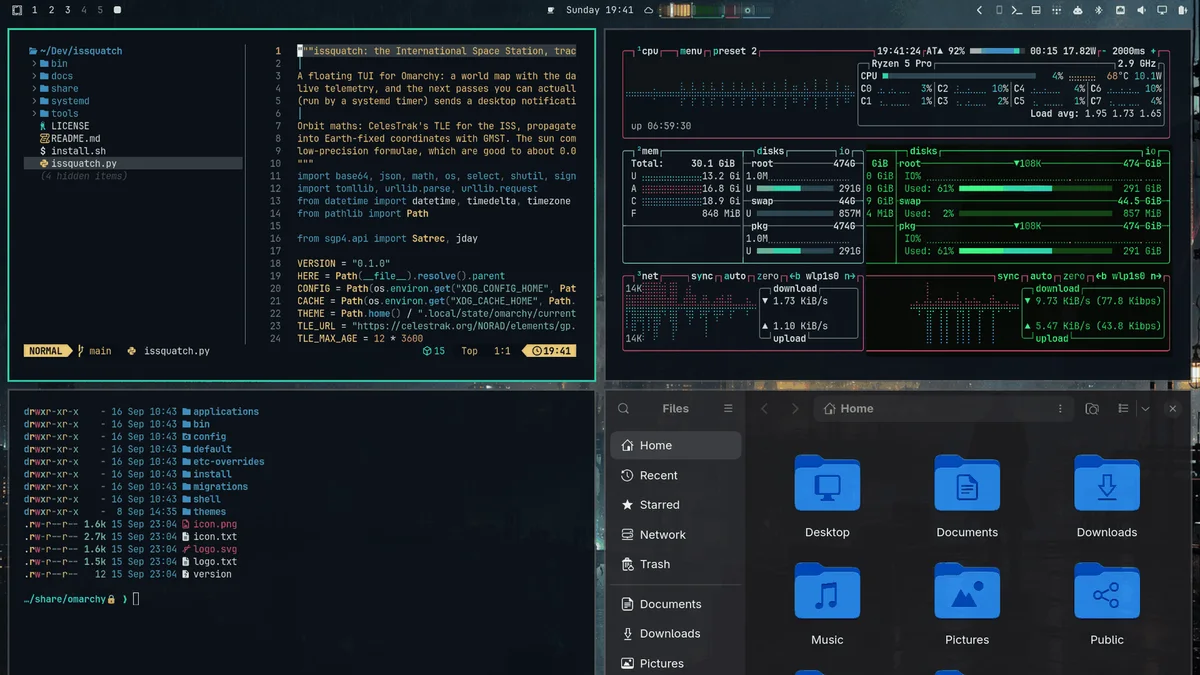Toggle net zero in green btop
Screen dimensions: 1200x675
tap(1074, 276)
